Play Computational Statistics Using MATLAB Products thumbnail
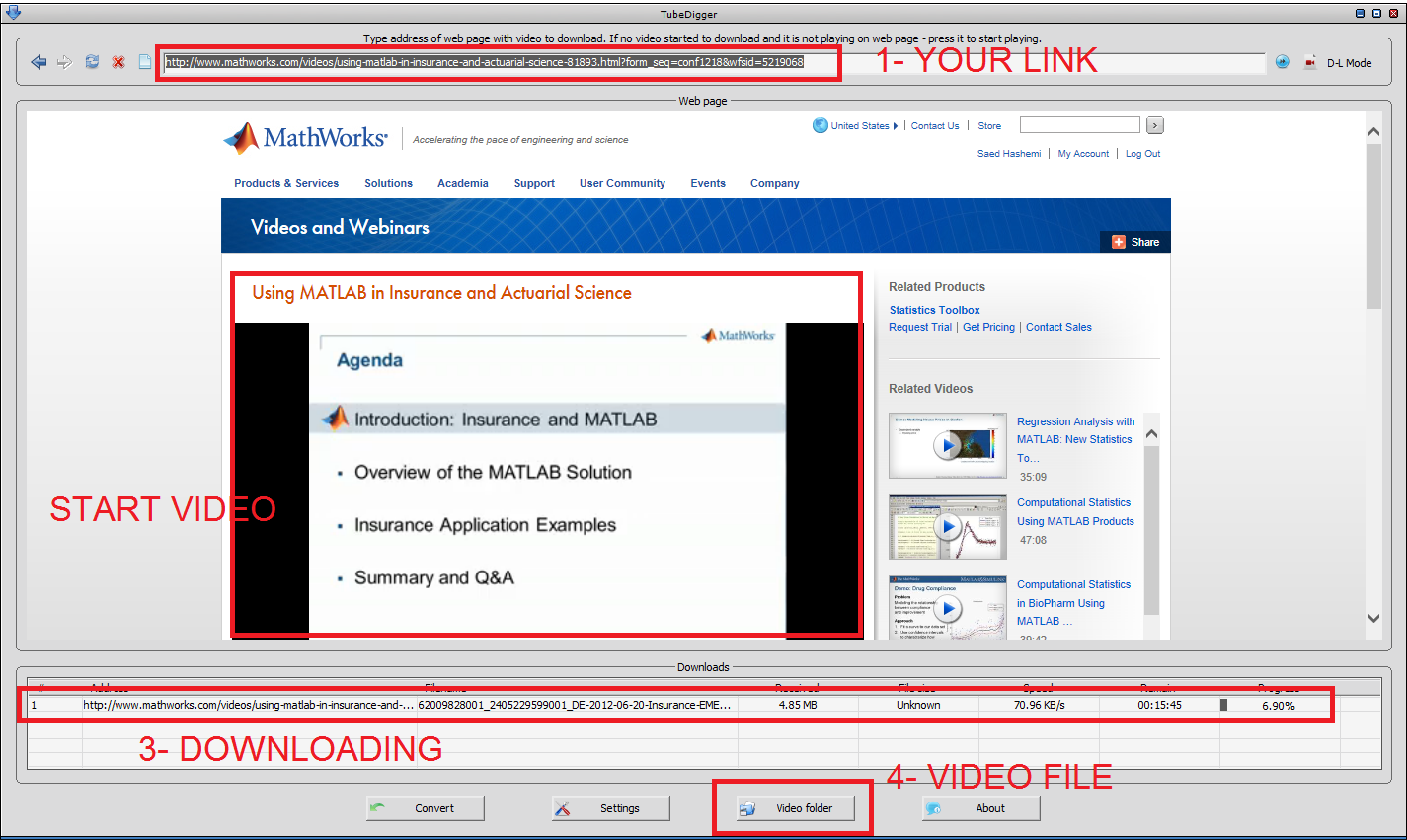 tap(948, 527)
